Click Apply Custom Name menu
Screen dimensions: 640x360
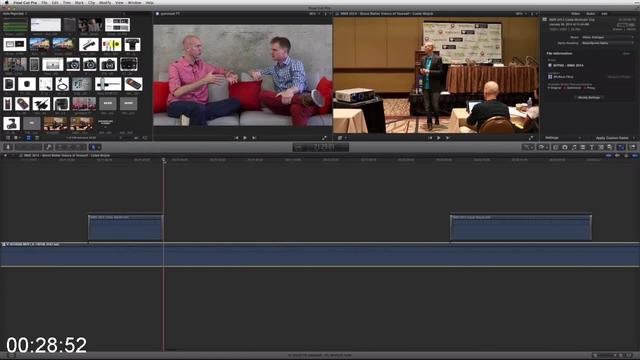[614, 138]
